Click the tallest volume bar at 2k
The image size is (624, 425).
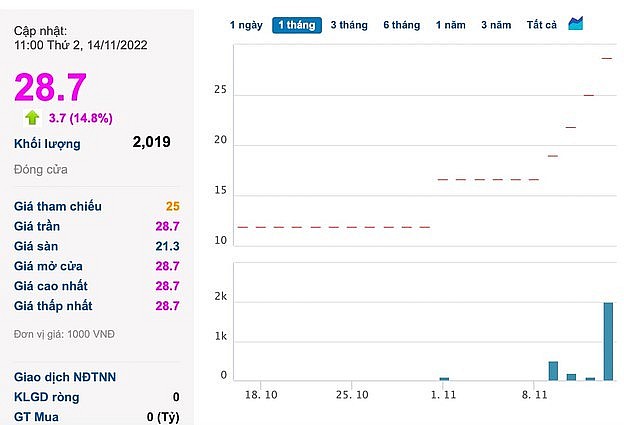pos(607,341)
